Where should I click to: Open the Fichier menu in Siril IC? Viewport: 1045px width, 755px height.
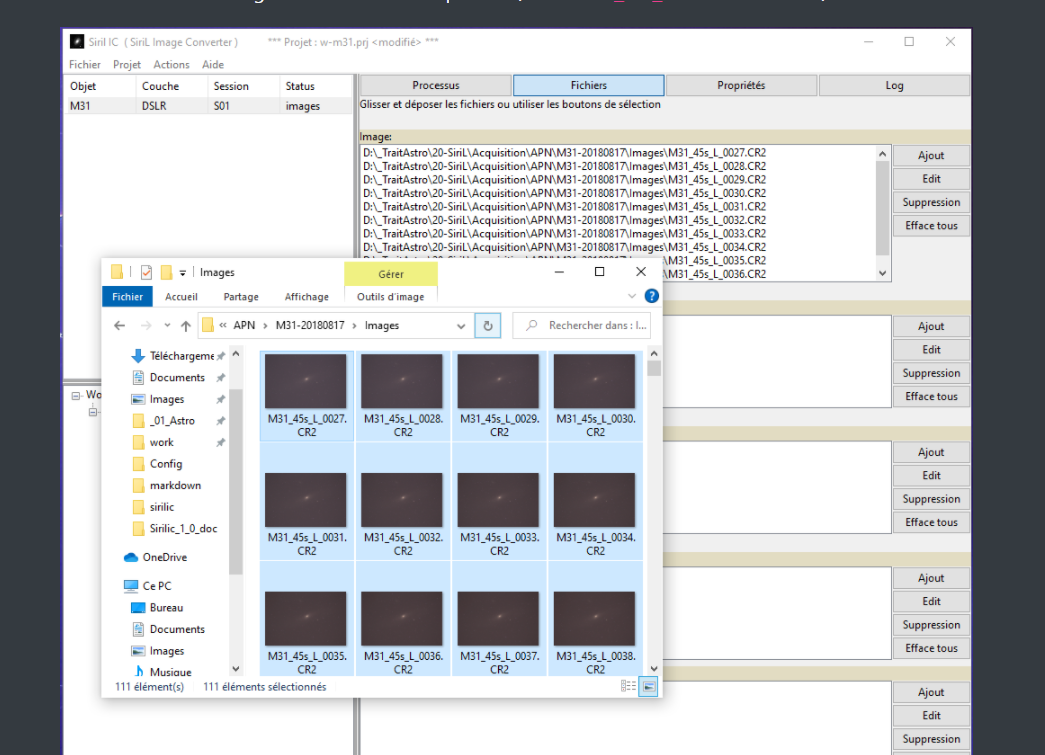[x=85, y=65]
